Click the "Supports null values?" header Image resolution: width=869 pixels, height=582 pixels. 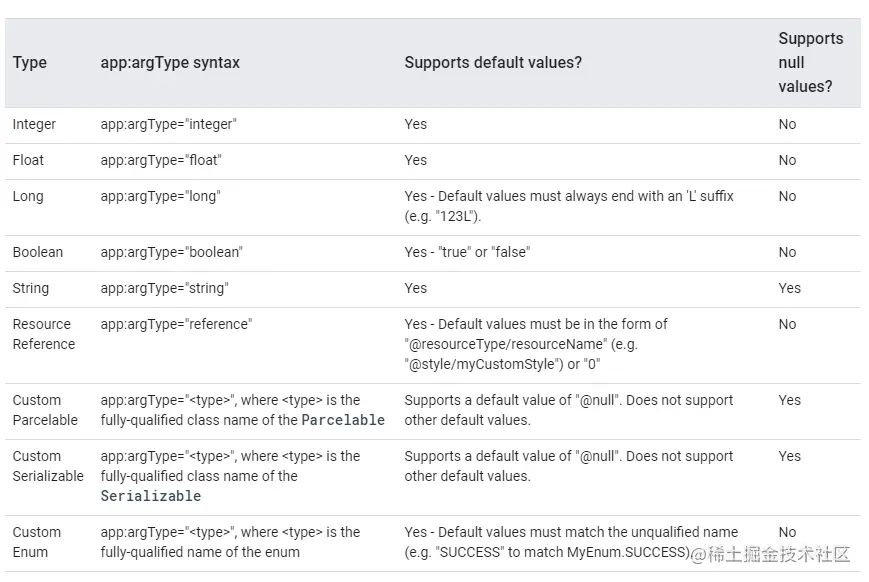coord(810,63)
